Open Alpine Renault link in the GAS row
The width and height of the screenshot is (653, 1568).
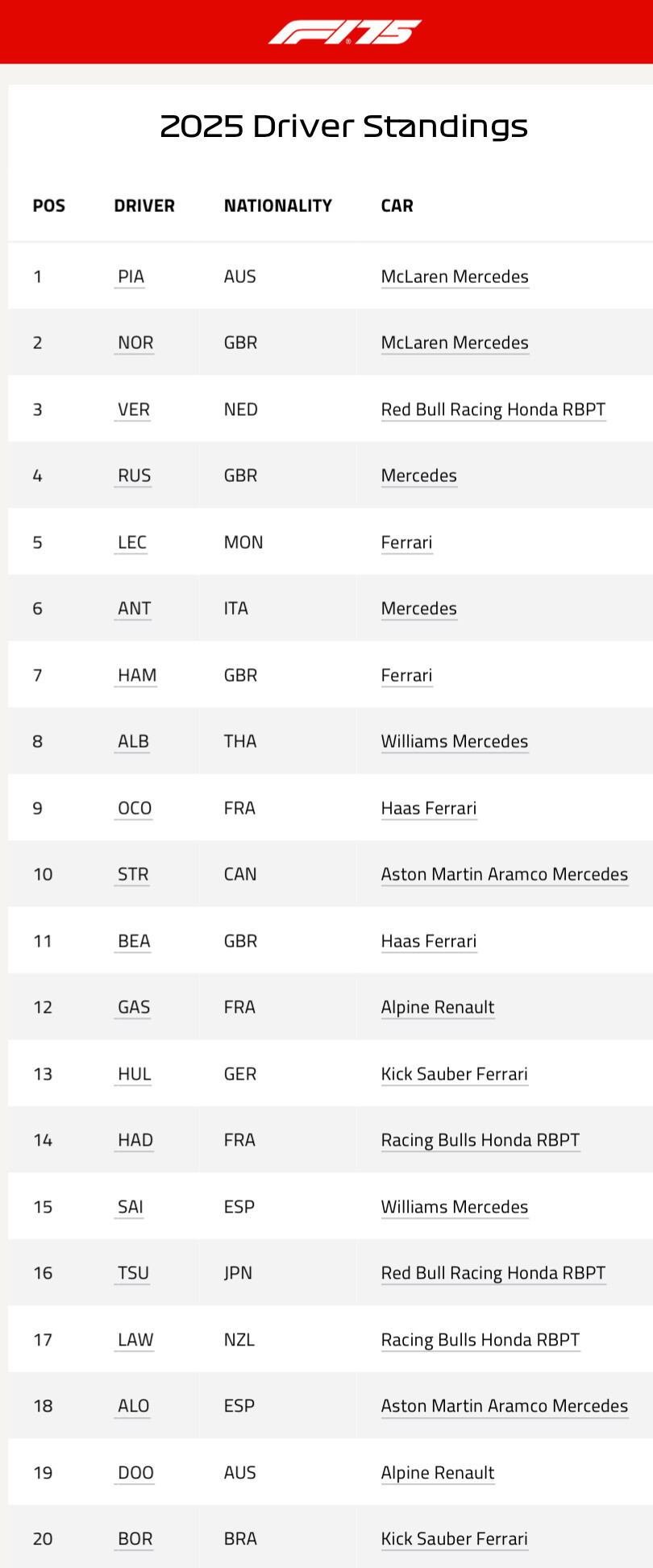[438, 1007]
